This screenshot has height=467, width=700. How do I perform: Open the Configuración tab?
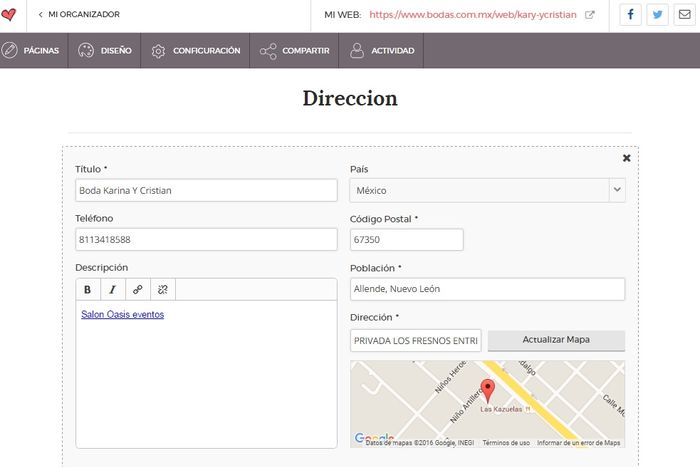(x=195, y=50)
